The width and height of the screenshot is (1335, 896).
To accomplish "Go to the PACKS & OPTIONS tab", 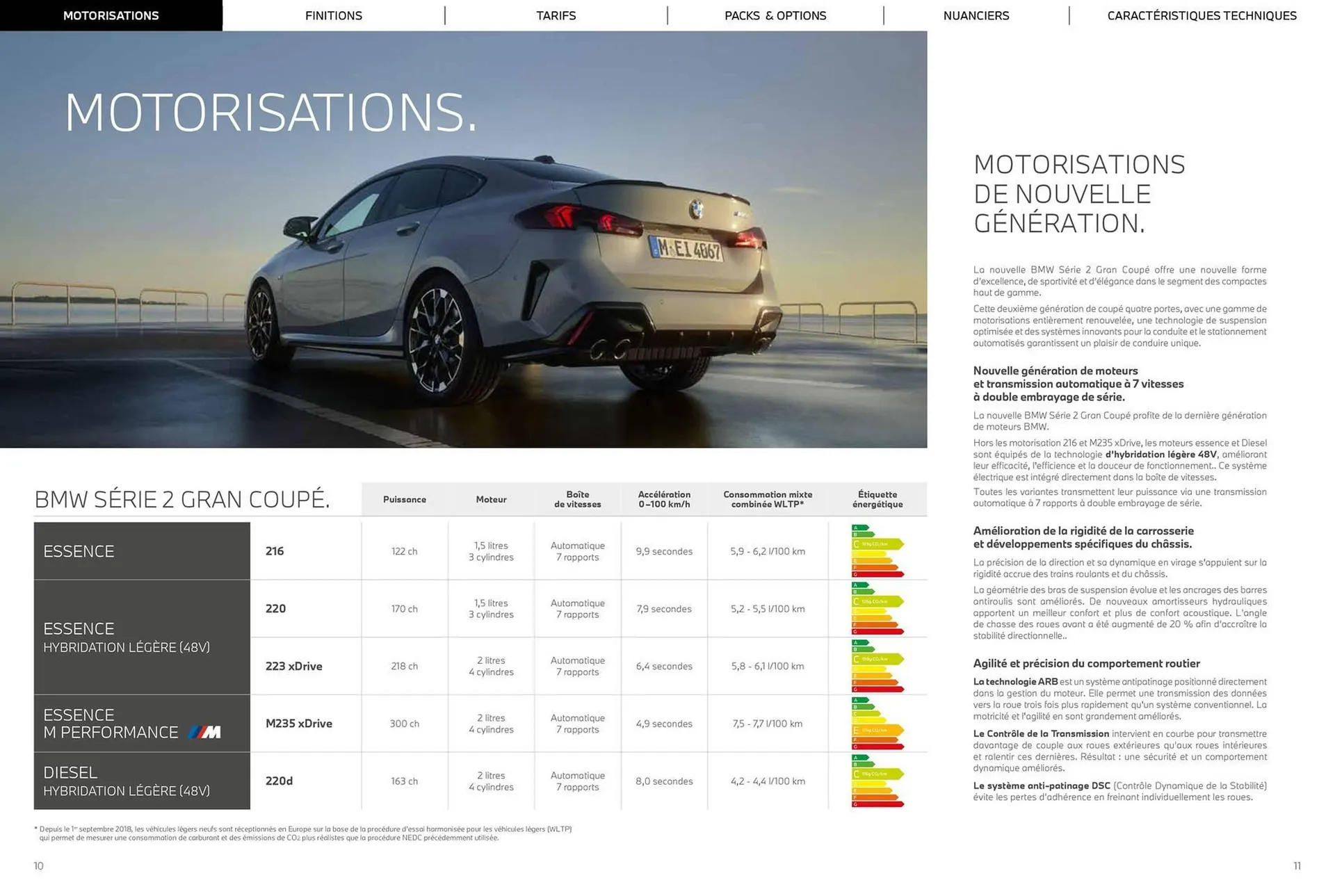I will (x=775, y=15).
